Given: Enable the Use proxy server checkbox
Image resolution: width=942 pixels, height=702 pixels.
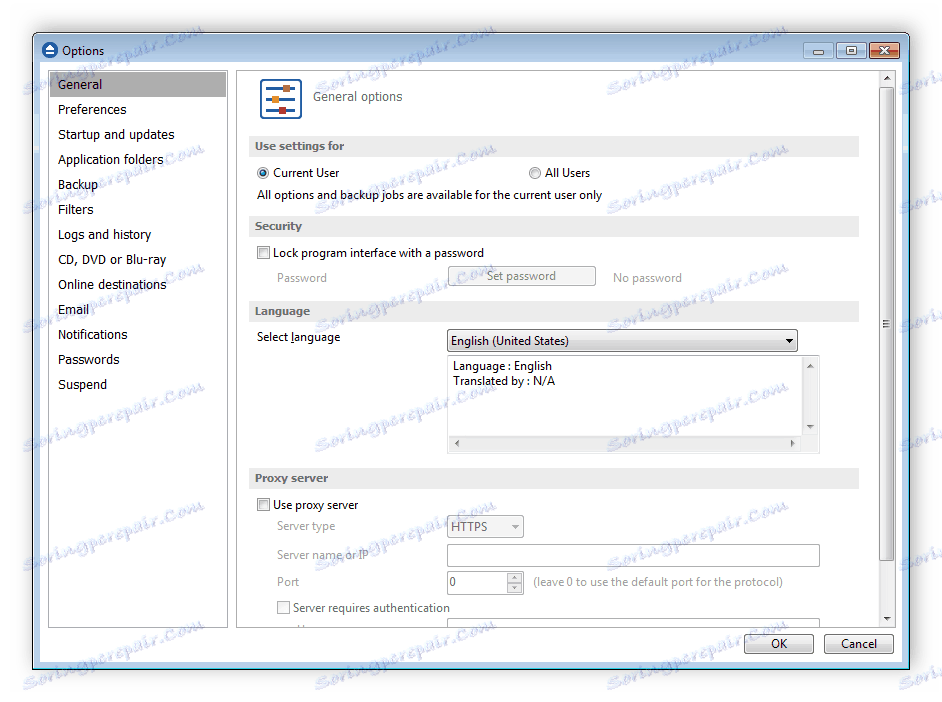Looking at the screenshot, I should pyautogui.click(x=263, y=505).
